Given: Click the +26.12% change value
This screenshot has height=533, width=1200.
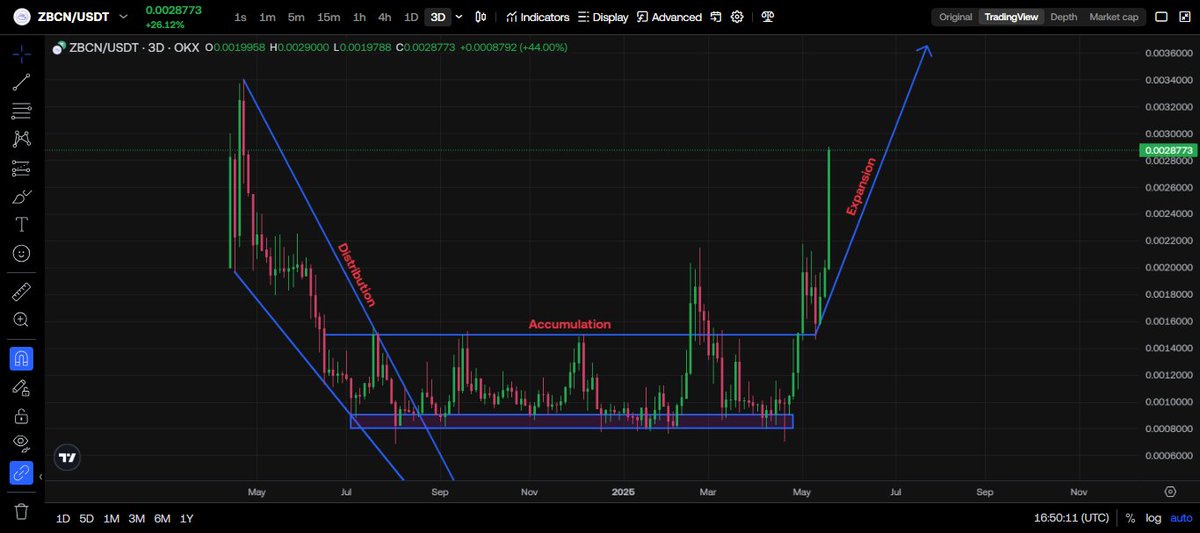Looking at the screenshot, I should pyautogui.click(x=165, y=24).
